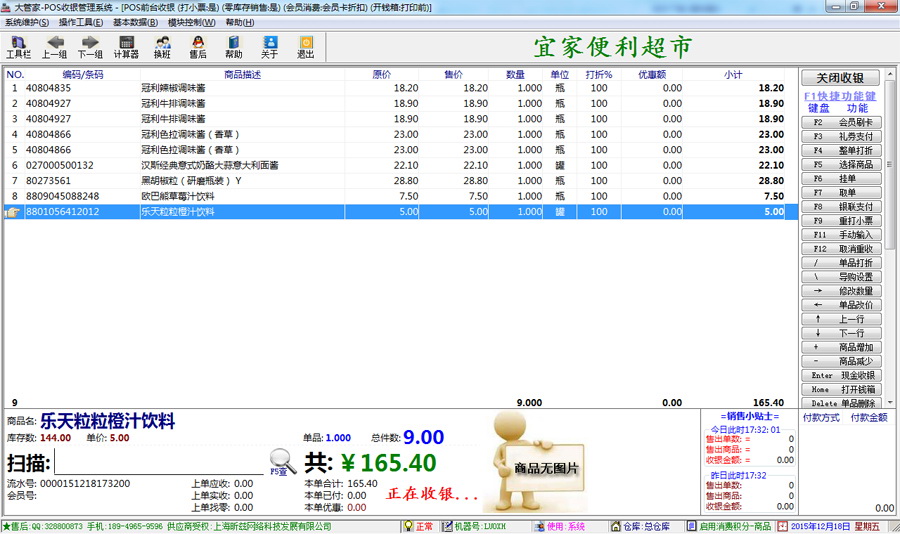Open 帮助(H) menu
Viewport: 900px width, 534px height.
point(240,22)
